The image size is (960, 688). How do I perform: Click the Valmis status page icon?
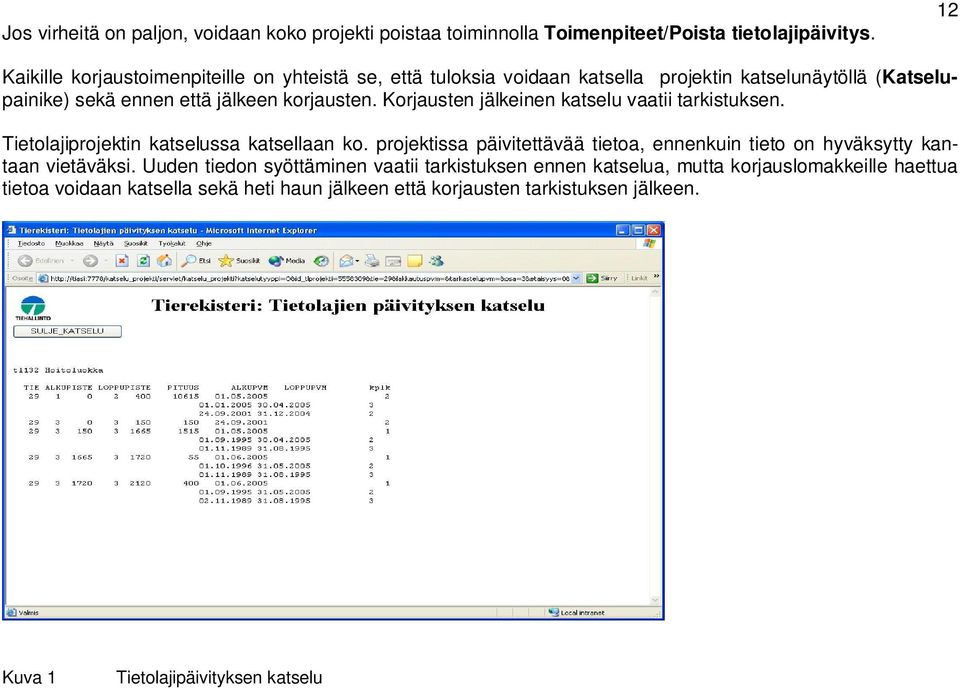[x=11, y=612]
